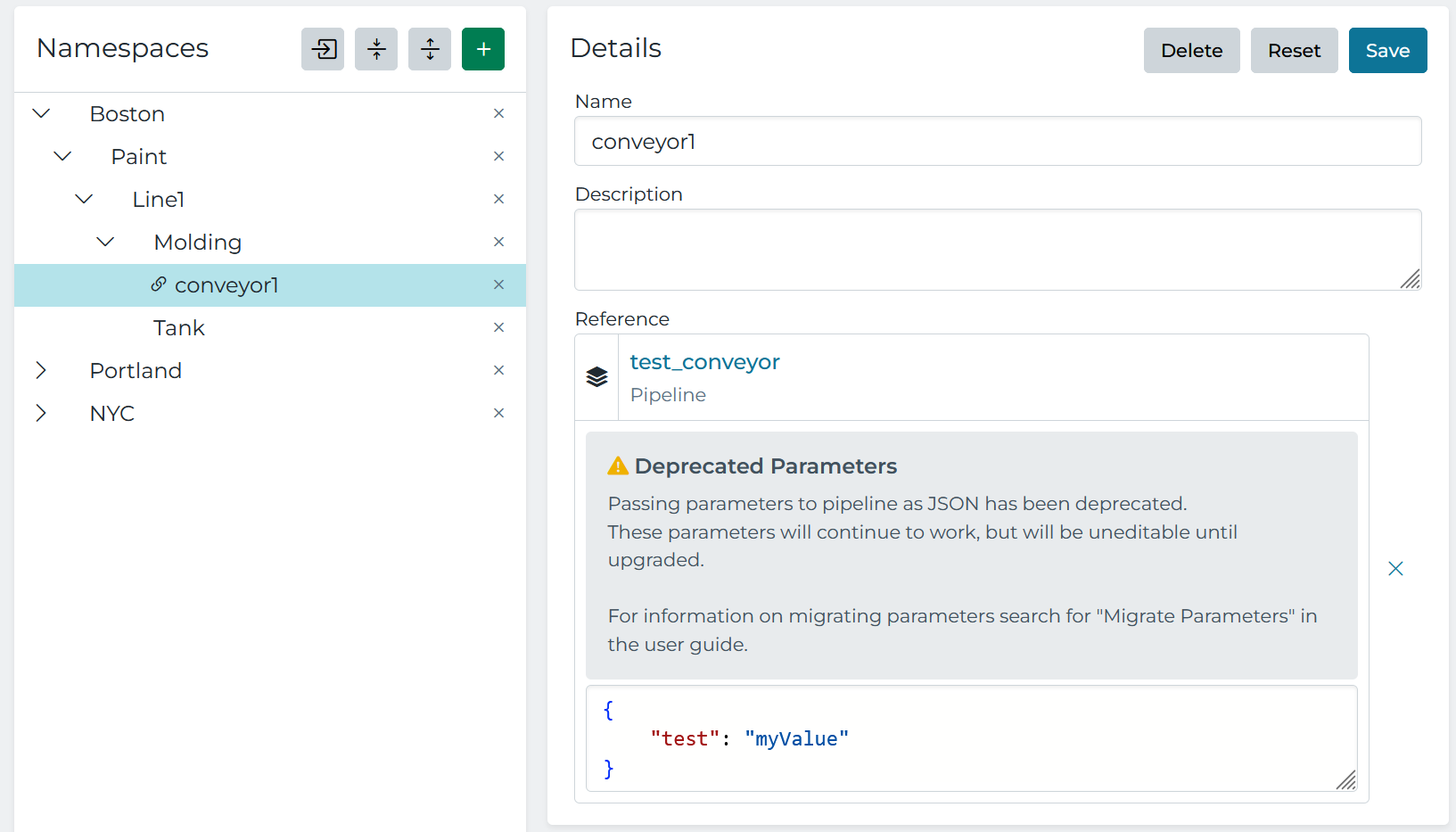Click the warning triangle icon in Deprecated Parameters
Screen dimensions: 1456x832
(618, 465)
